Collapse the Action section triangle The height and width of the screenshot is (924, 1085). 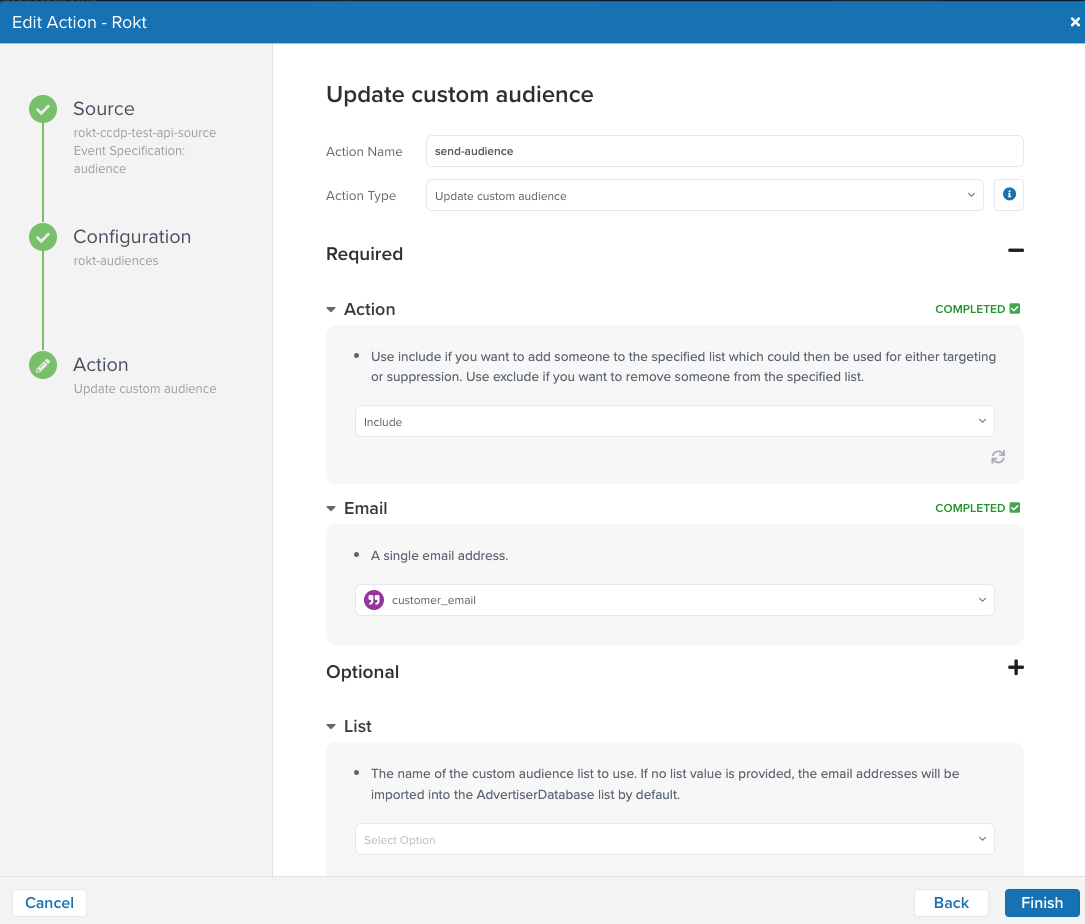coord(331,309)
